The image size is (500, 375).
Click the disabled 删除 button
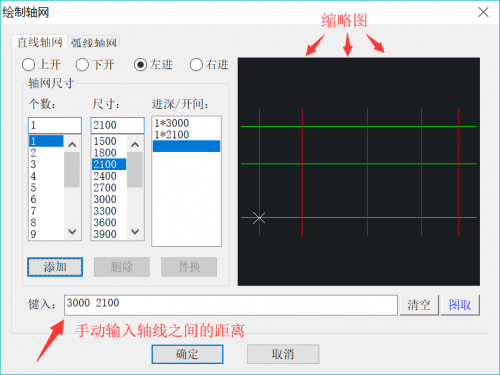coord(122,267)
